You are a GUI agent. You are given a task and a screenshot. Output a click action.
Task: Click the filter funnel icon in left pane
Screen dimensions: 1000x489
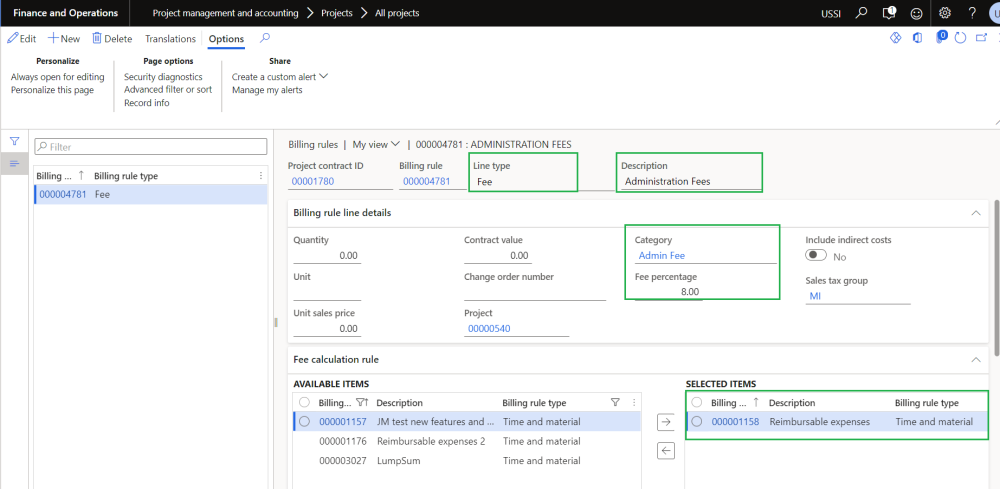[14, 142]
